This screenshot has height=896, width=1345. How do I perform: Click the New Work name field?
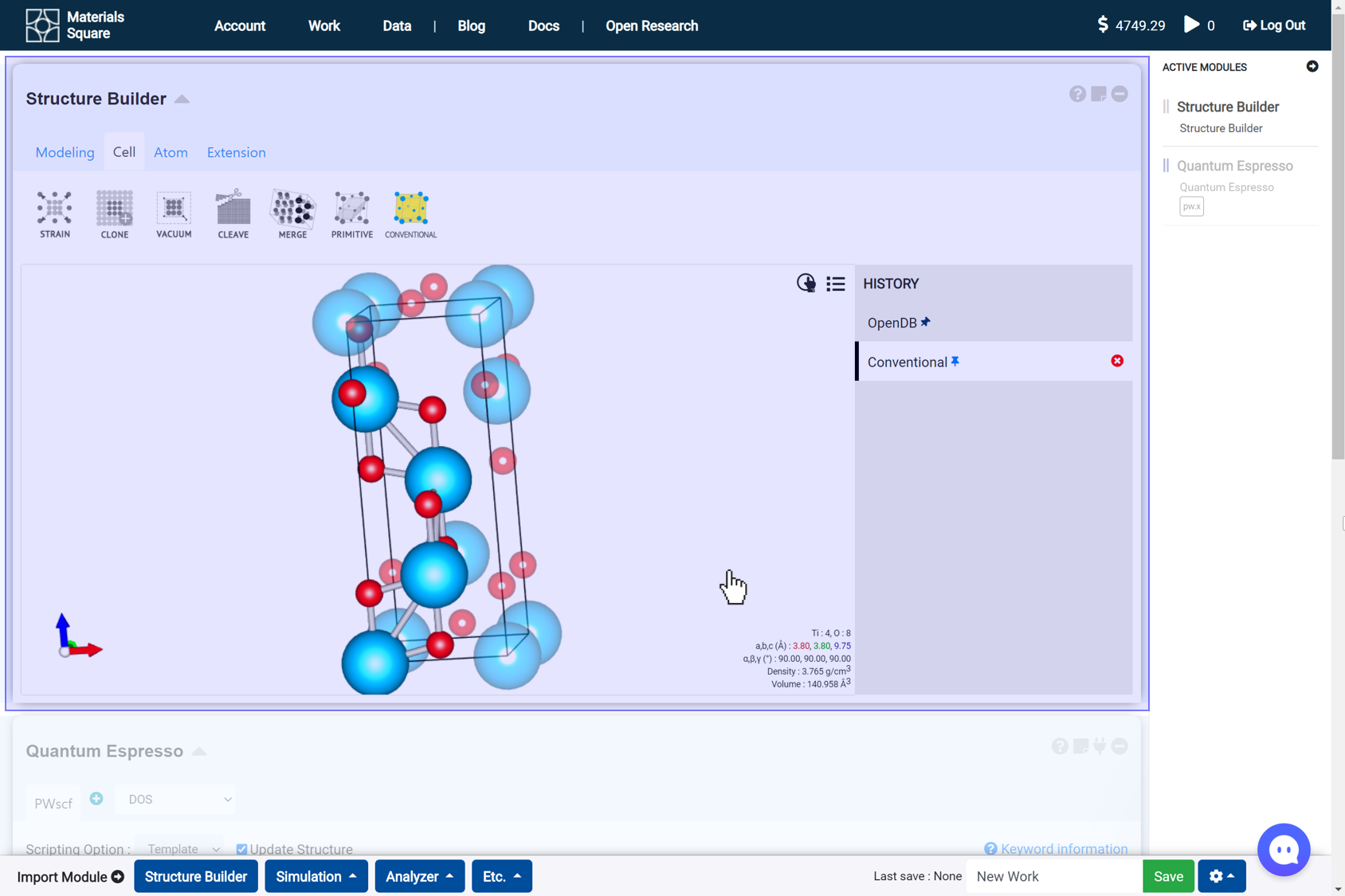[1053, 876]
